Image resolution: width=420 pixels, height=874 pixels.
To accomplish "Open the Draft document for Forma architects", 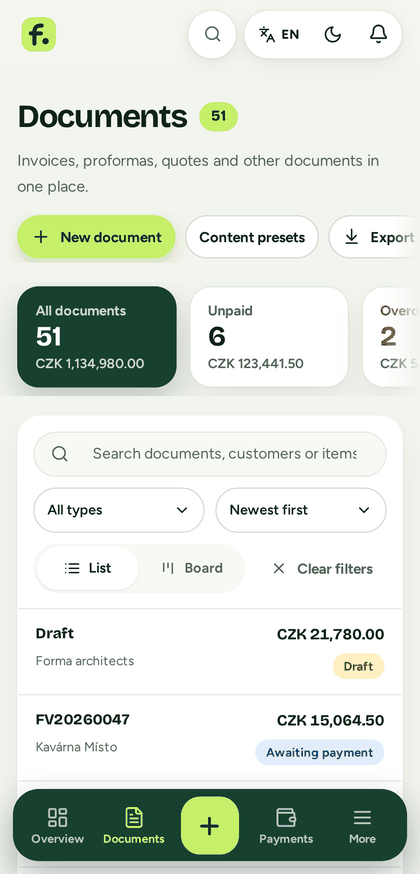I will pyautogui.click(x=210, y=652).
